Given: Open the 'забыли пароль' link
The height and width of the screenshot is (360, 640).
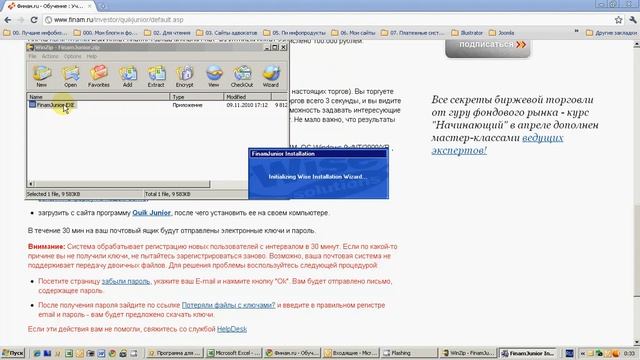Looking at the screenshot, I should pos(126,281).
